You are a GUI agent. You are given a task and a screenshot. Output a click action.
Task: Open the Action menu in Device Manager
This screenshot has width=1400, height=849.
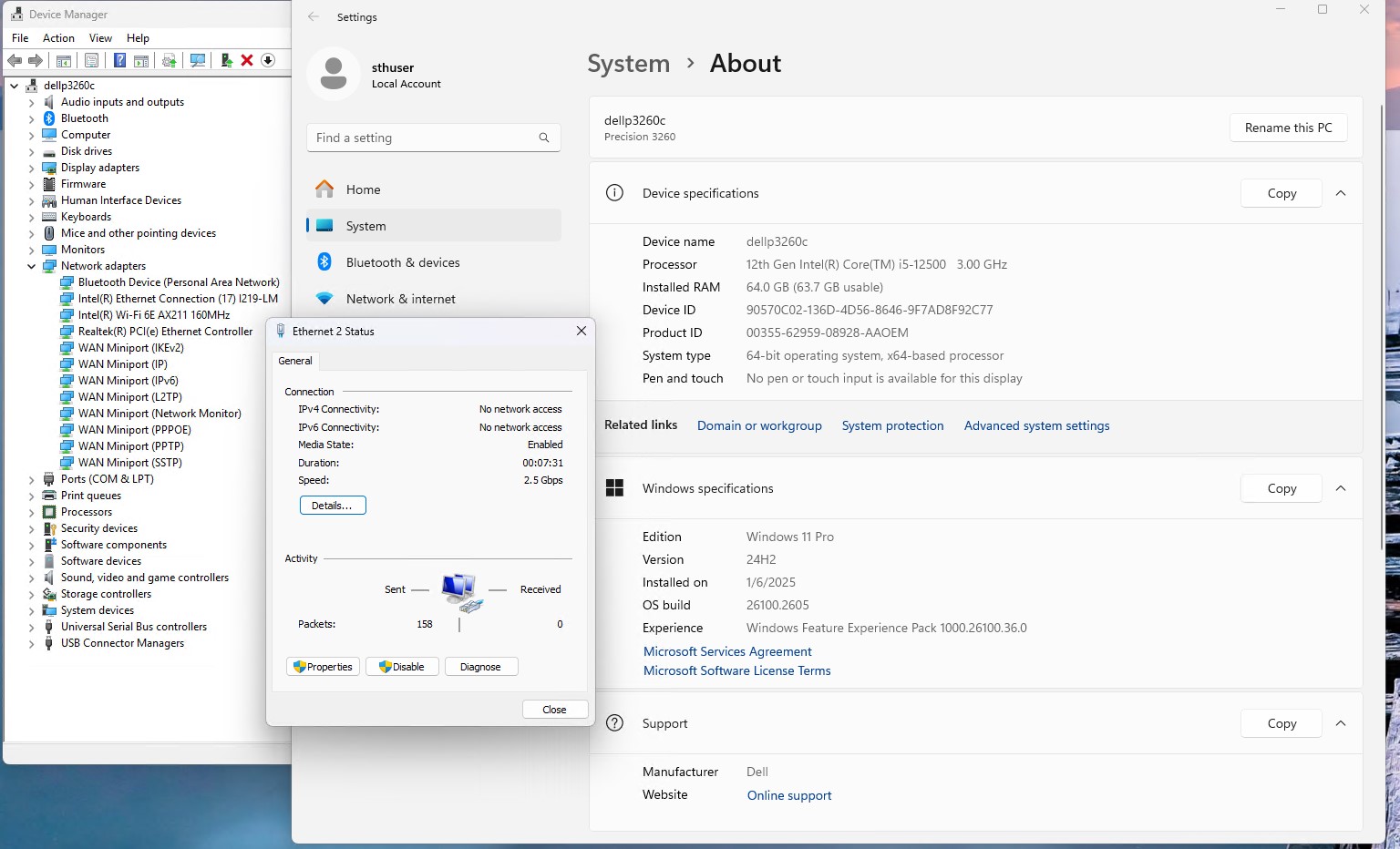pos(58,38)
